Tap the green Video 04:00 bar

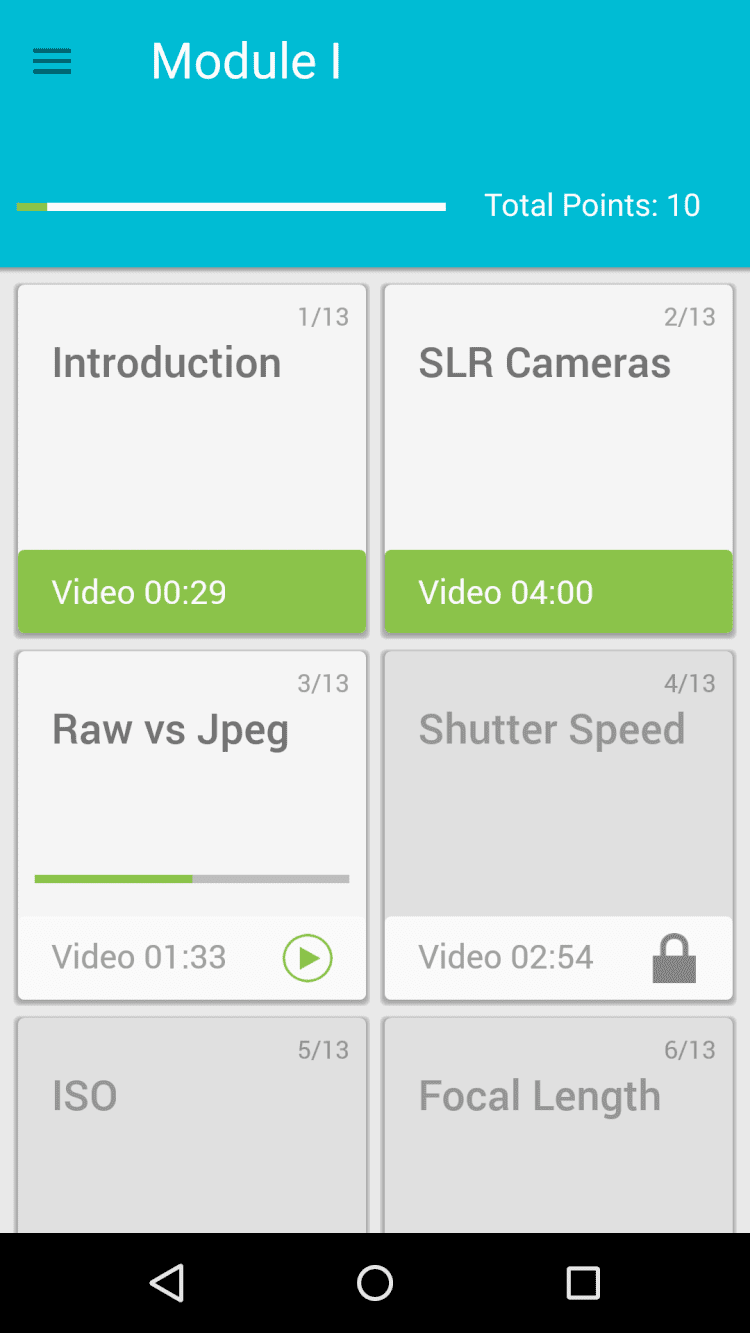(558, 592)
